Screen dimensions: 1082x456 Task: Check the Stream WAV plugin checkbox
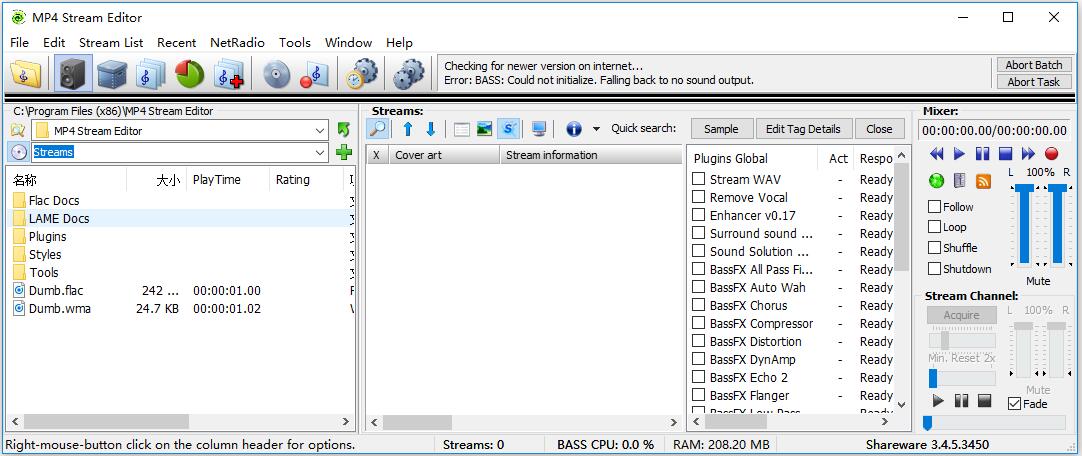click(x=698, y=179)
